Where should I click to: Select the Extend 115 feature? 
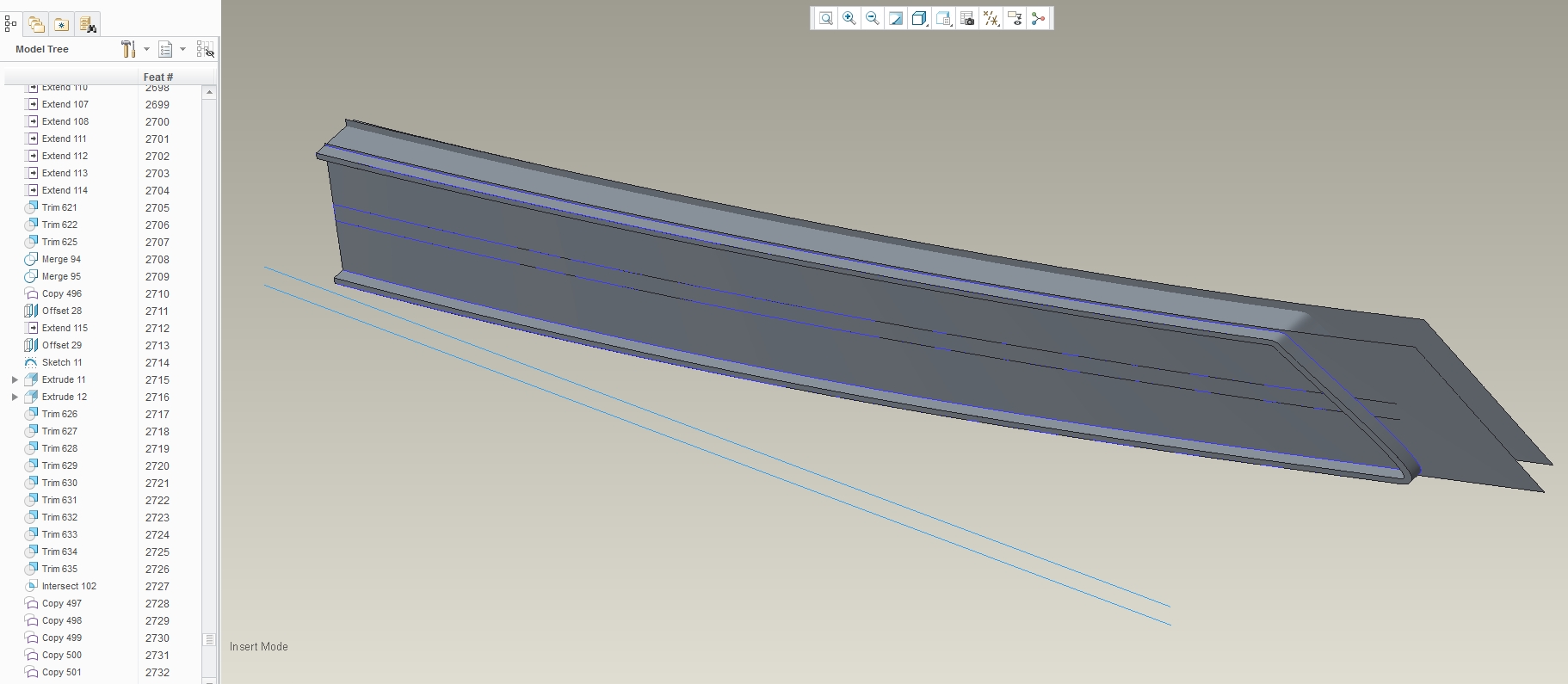click(x=65, y=328)
